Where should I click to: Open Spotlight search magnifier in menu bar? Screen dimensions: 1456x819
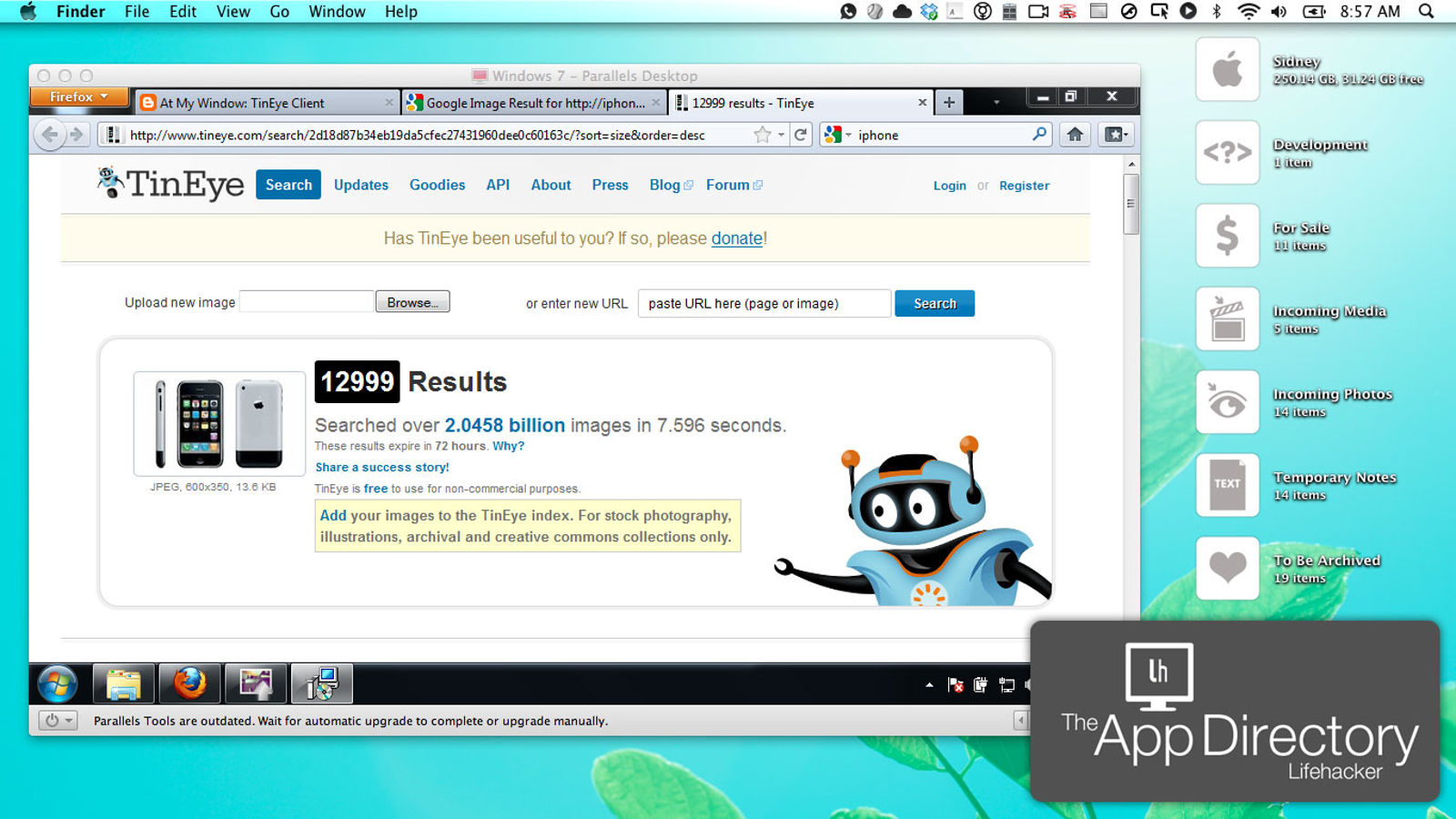click(1426, 11)
